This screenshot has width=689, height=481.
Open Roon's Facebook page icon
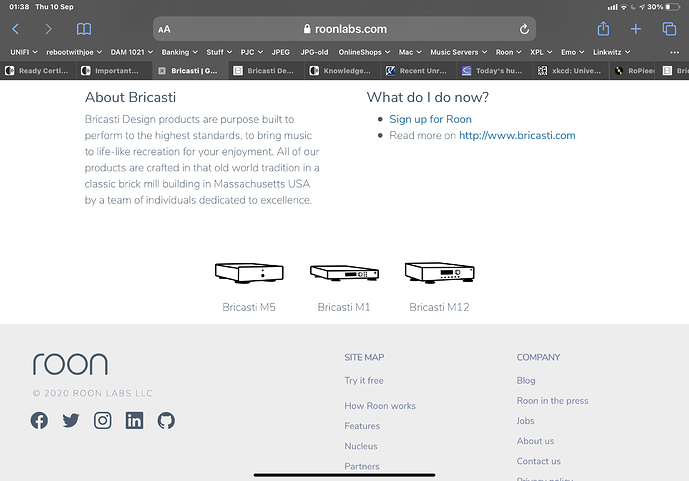39,420
